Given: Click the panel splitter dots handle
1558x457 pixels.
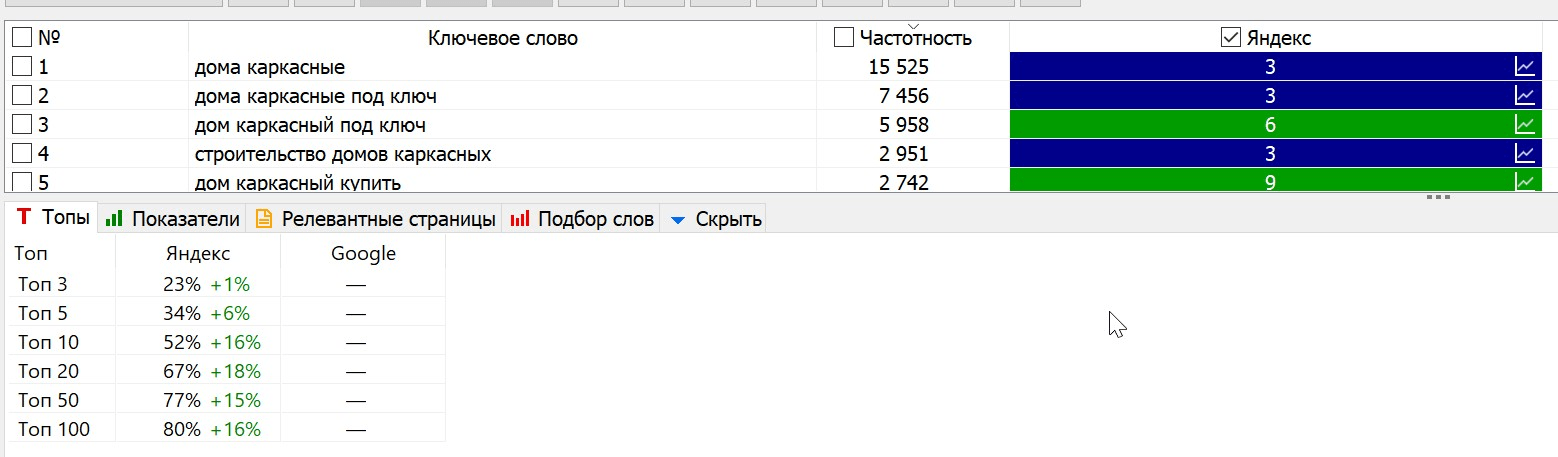Looking at the screenshot, I should [1438, 197].
